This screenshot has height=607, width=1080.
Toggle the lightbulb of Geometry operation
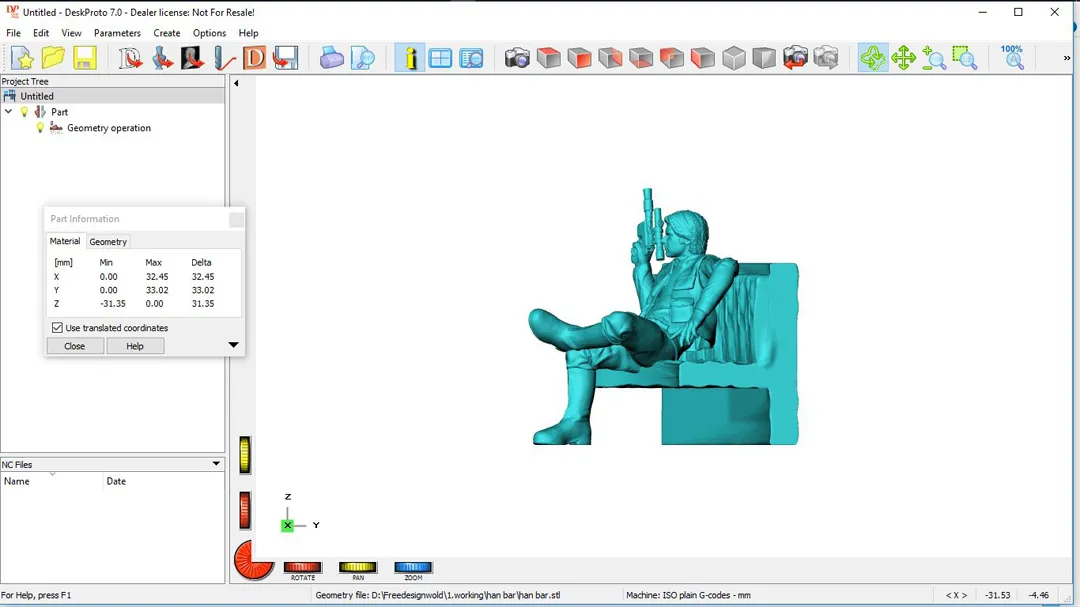[x=40, y=127]
